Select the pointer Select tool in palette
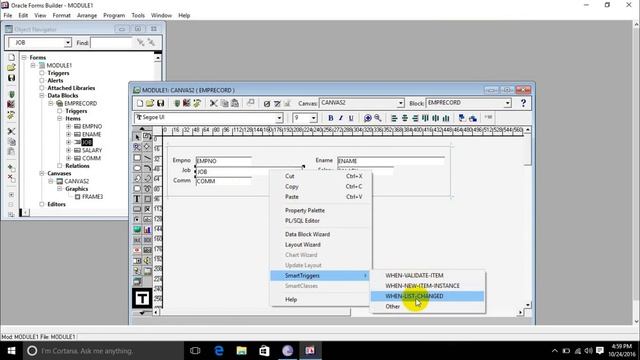Image resolution: width=640 pixels, height=360 pixels. click(x=137, y=137)
